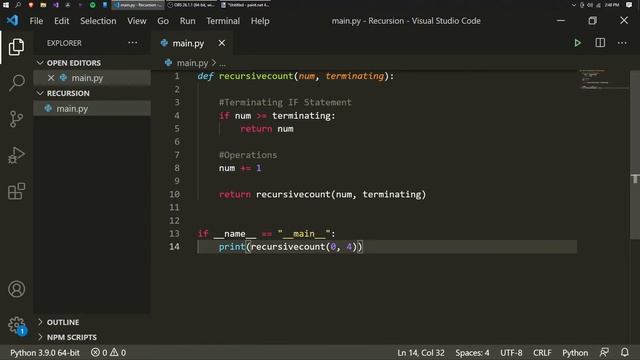
Task: Open Windows Start button in taskbar
Action: (6, 5)
